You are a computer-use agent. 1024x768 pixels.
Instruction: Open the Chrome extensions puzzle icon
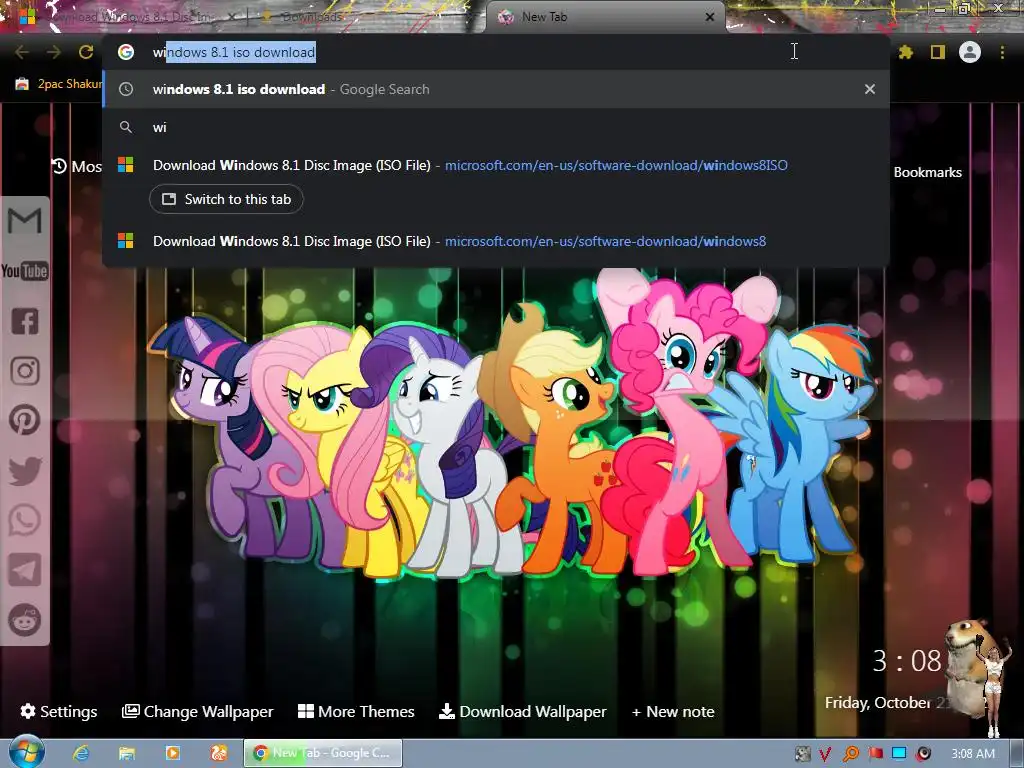click(x=905, y=52)
